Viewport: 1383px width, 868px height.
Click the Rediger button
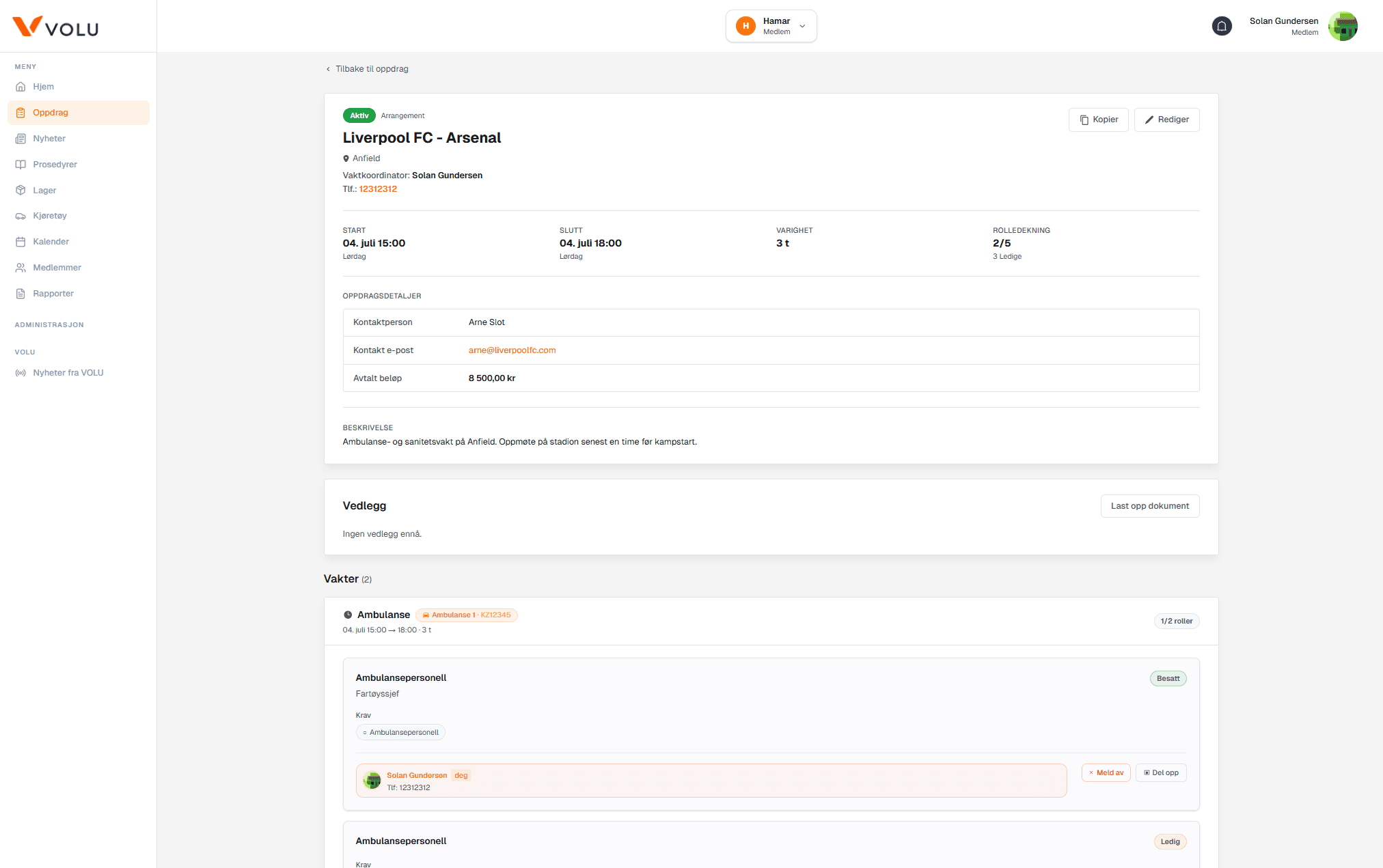[1167, 120]
